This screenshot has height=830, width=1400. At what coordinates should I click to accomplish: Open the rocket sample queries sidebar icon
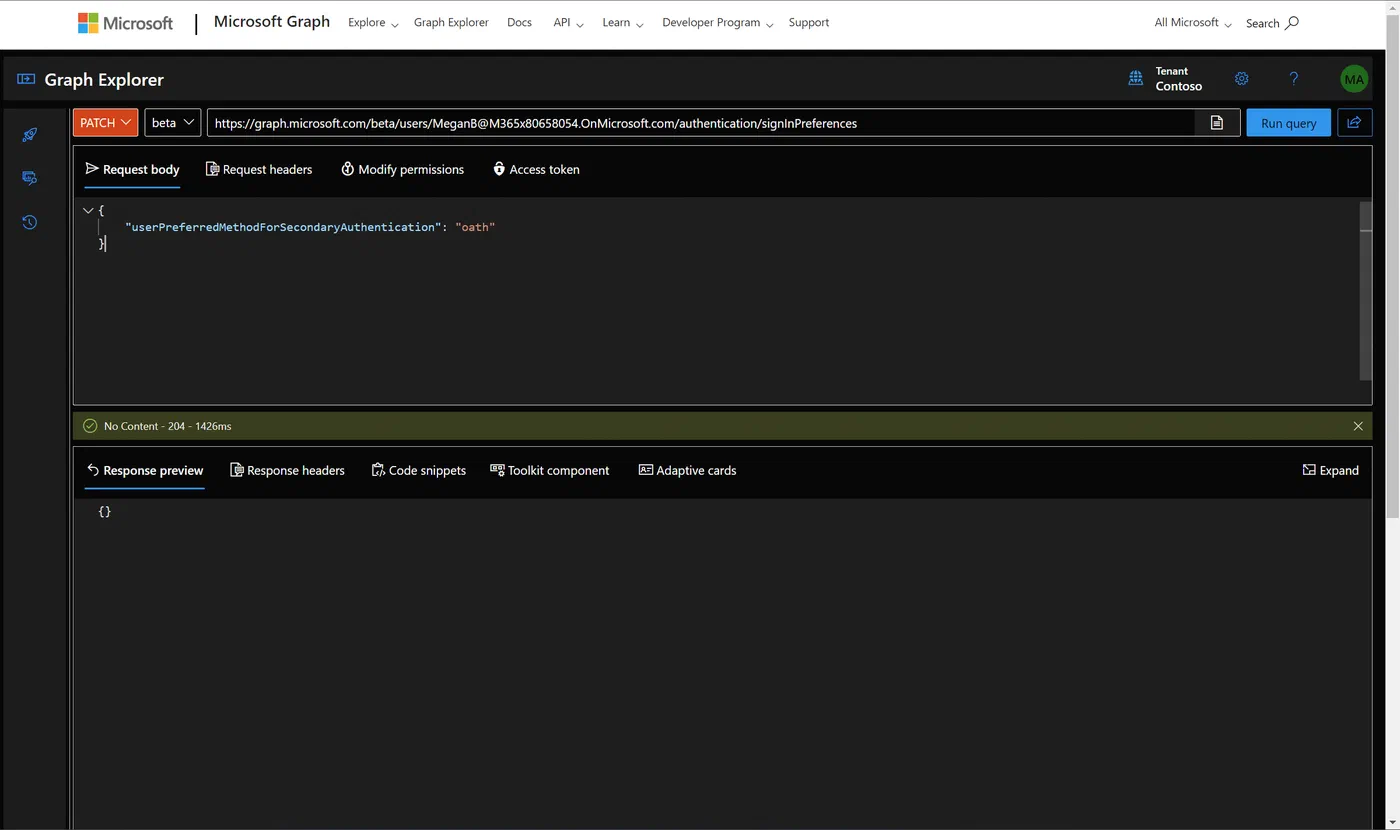click(x=29, y=135)
